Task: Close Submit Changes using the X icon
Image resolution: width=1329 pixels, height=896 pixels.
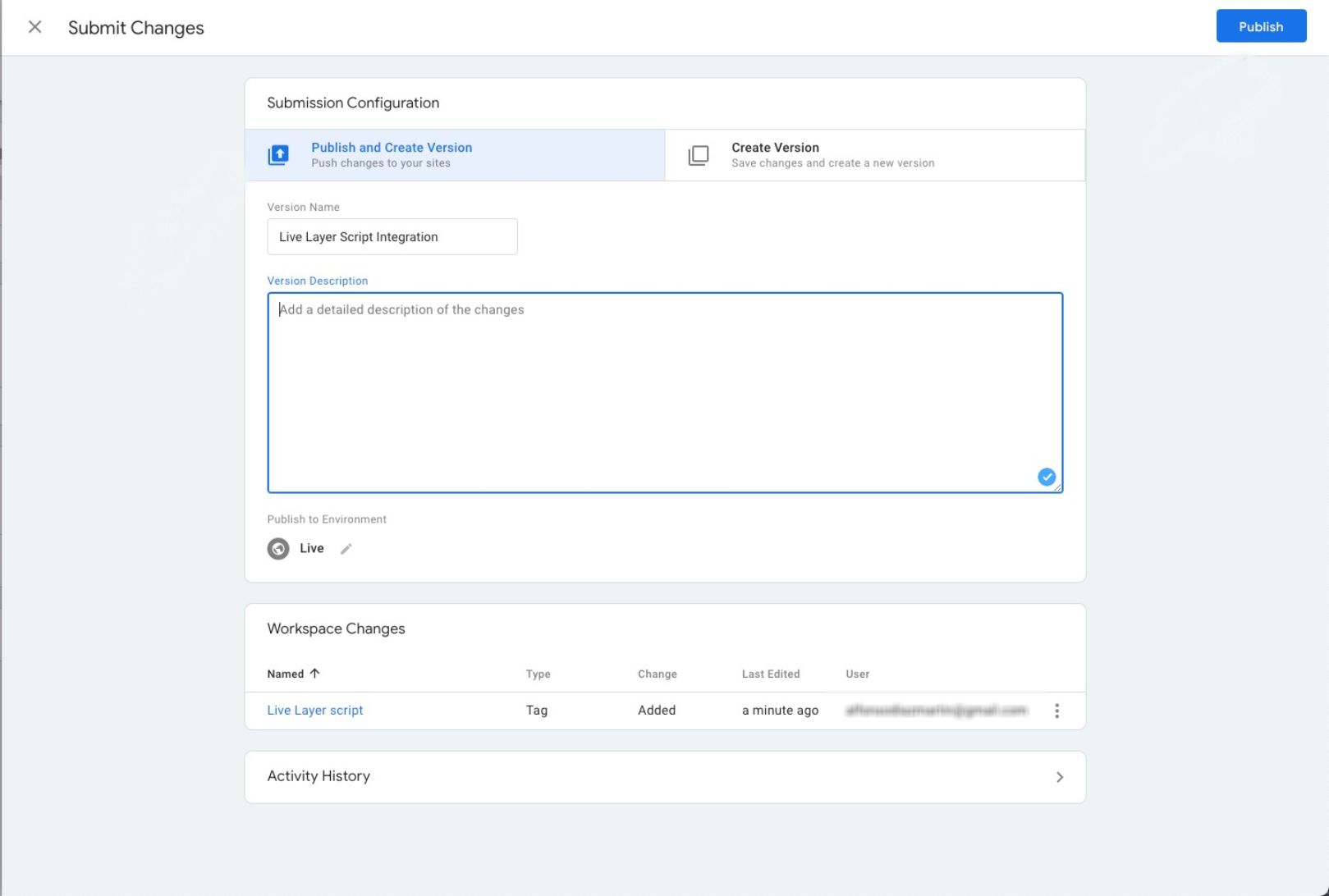Action: [x=34, y=27]
